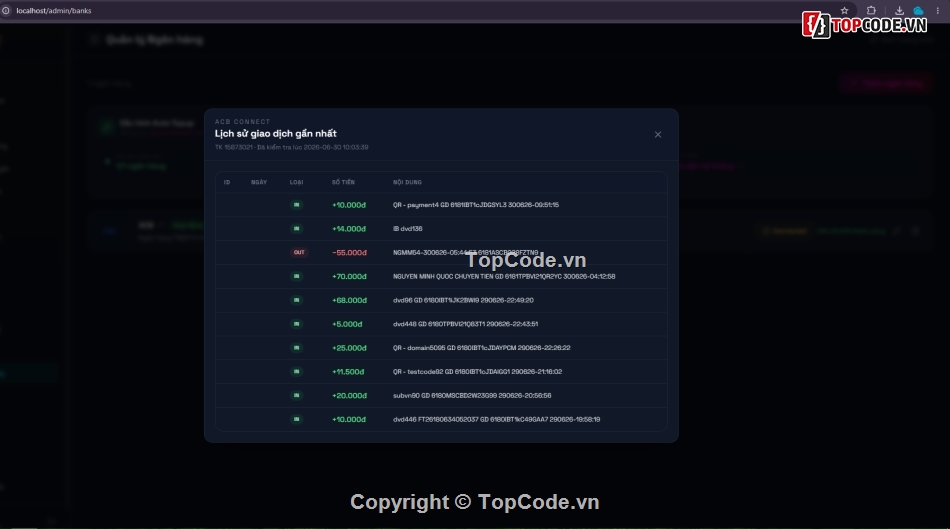The width and height of the screenshot is (950, 529).
Task: Click the NGÀY column header
Action: tap(259, 182)
